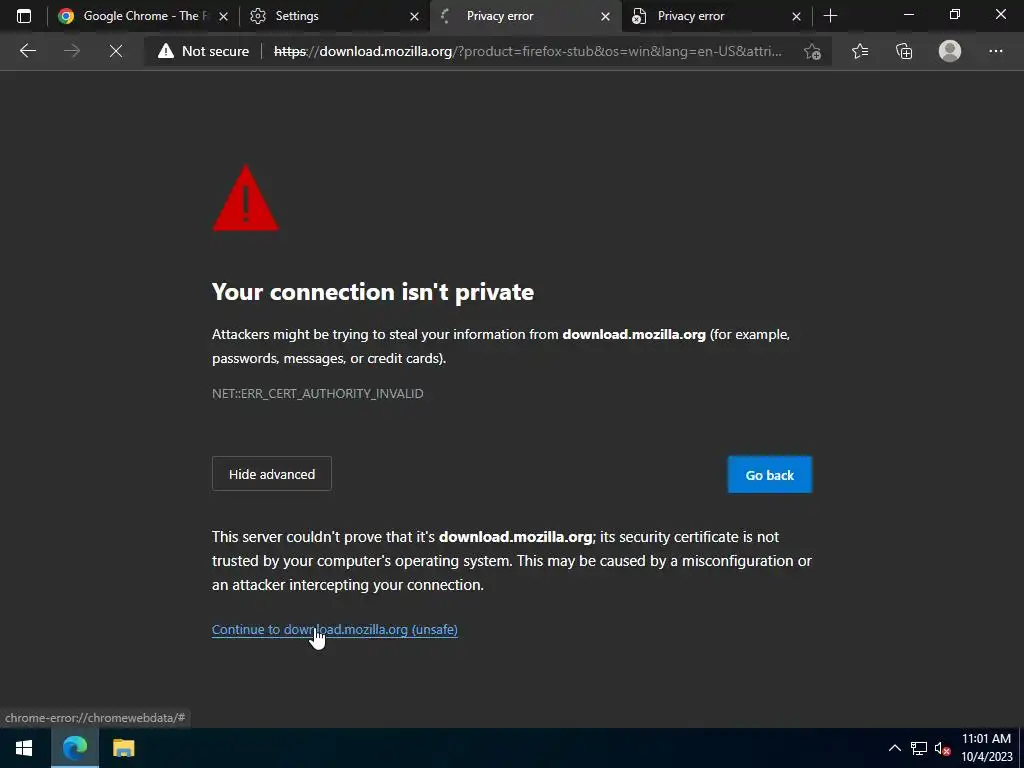
Task: Close the active loading Privacy error tab
Action: (605, 16)
